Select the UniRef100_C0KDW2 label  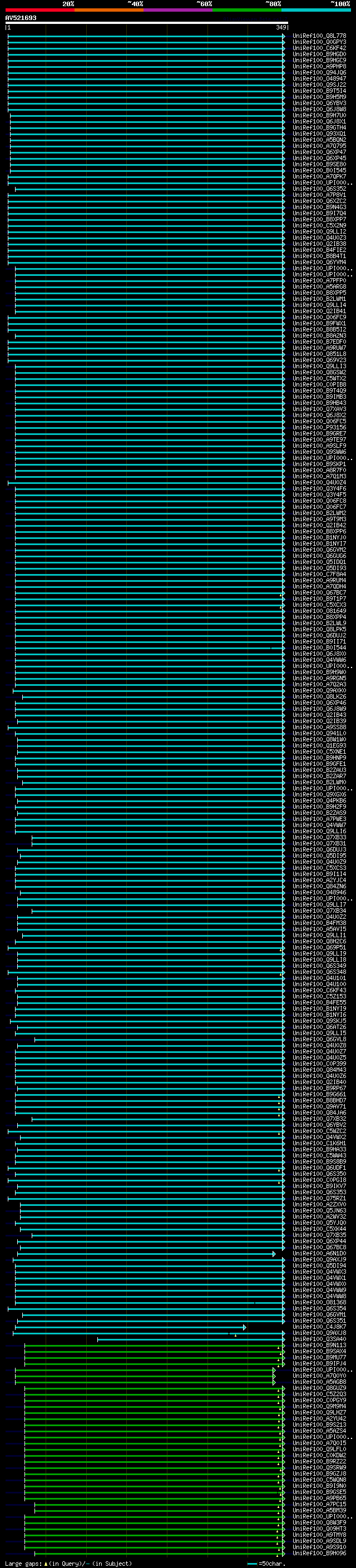point(319,1456)
